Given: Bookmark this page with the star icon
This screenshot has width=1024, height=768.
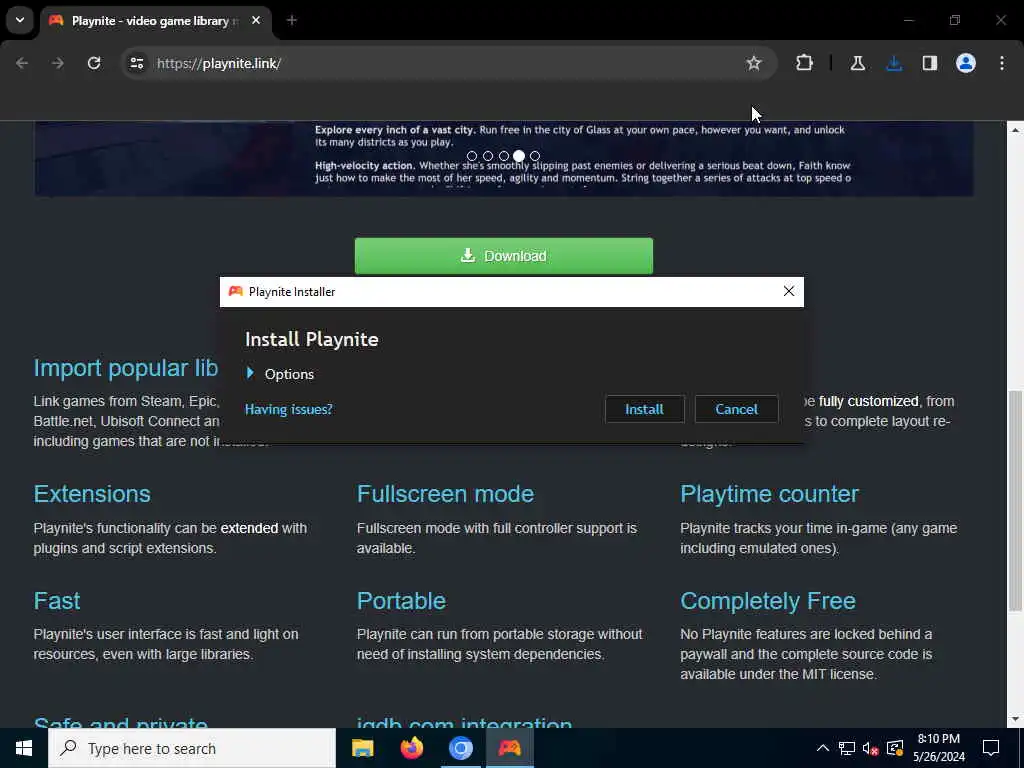Looking at the screenshot, I should (754, 63).
